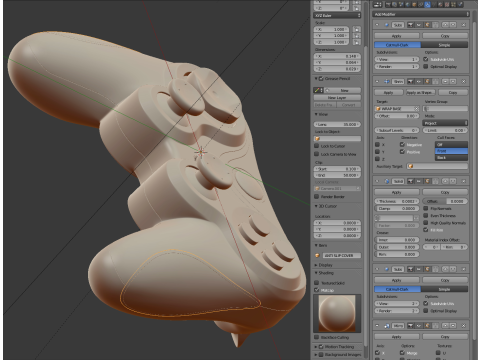480x360 pixels.
Task: Collapse the Grease Pencil panel
Action: 316,79
